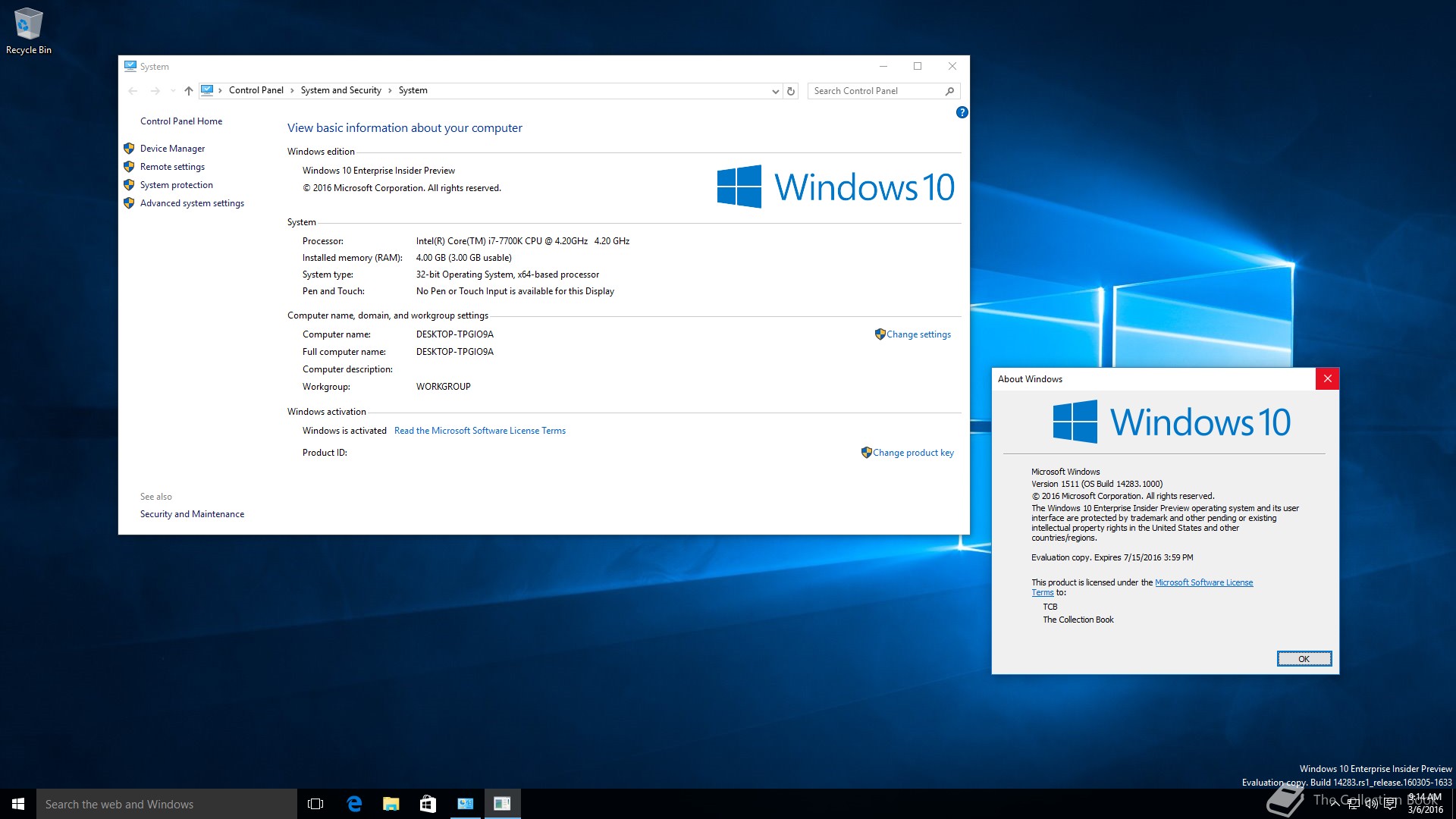1456x819 pixels.
Task: Open the Store from taskbar
Action: [x=428, y=804]
